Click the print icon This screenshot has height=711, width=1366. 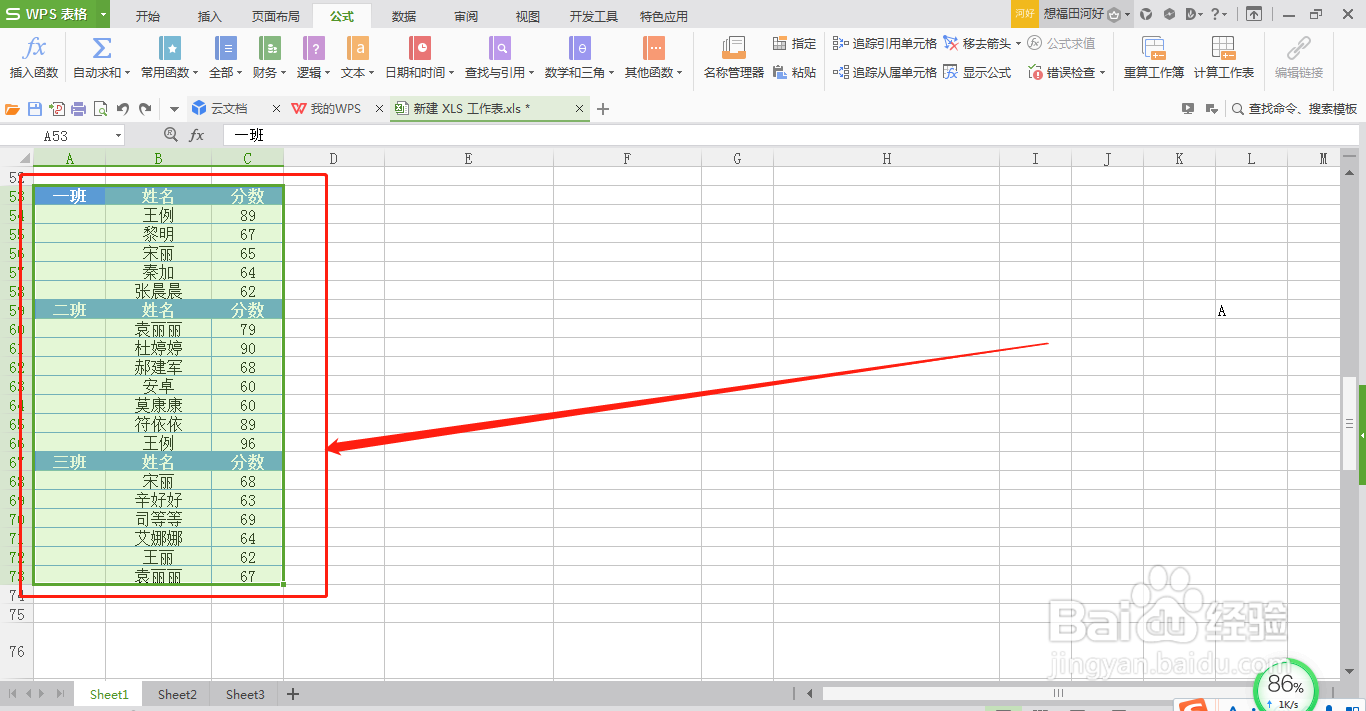[78, 109]
